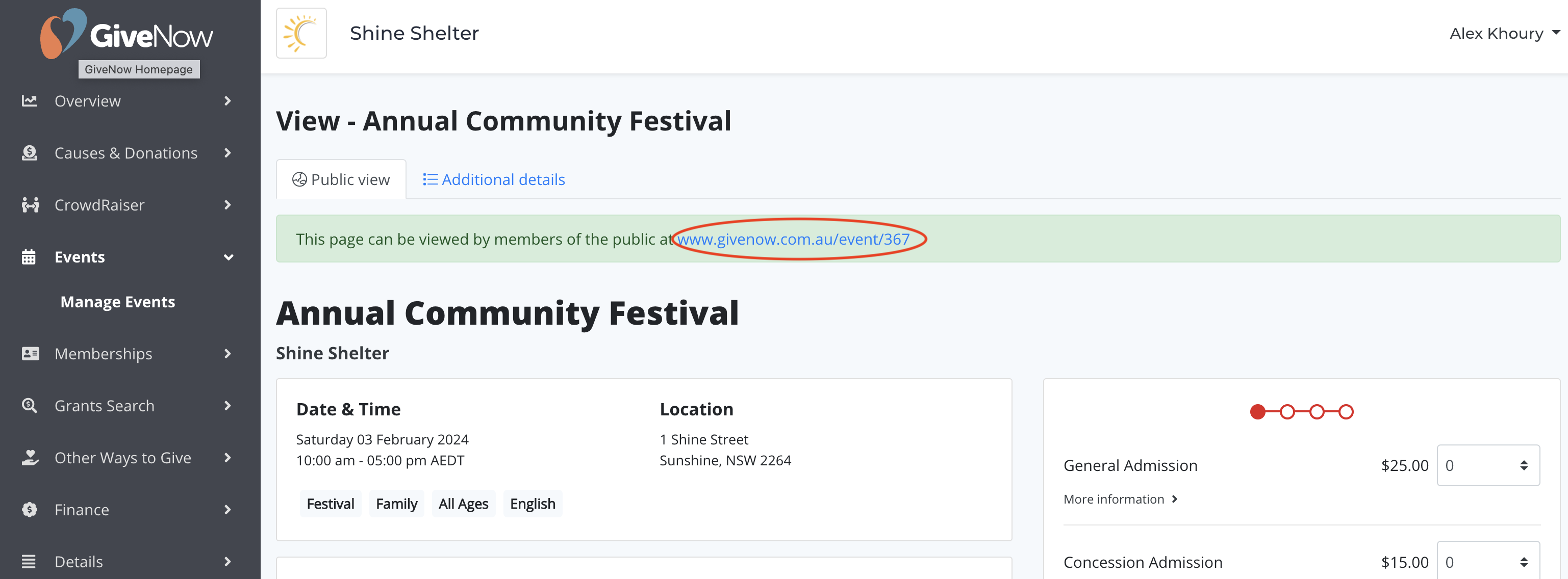Viewport: 1568px width, 579px height.
Task: Expand the Overview chevron
Action: point(227,101)
